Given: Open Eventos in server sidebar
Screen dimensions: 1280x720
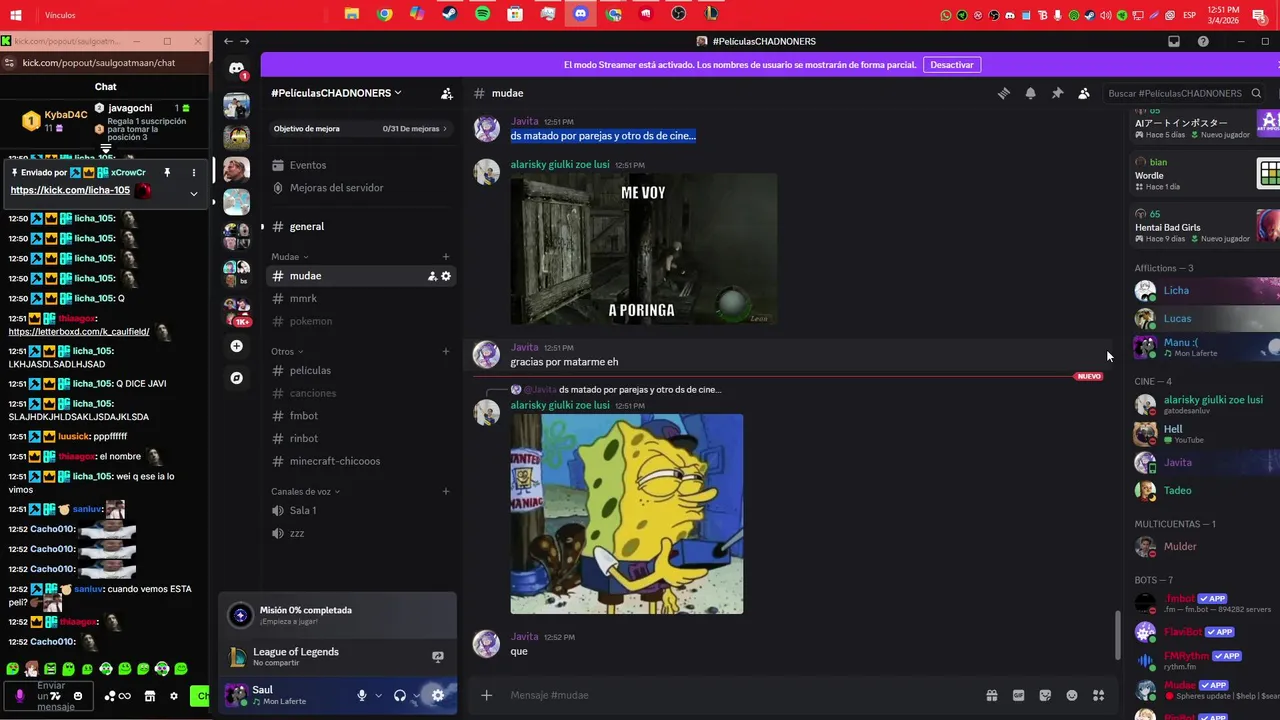Looking at the screenshot, I should (x=360, y=165).
